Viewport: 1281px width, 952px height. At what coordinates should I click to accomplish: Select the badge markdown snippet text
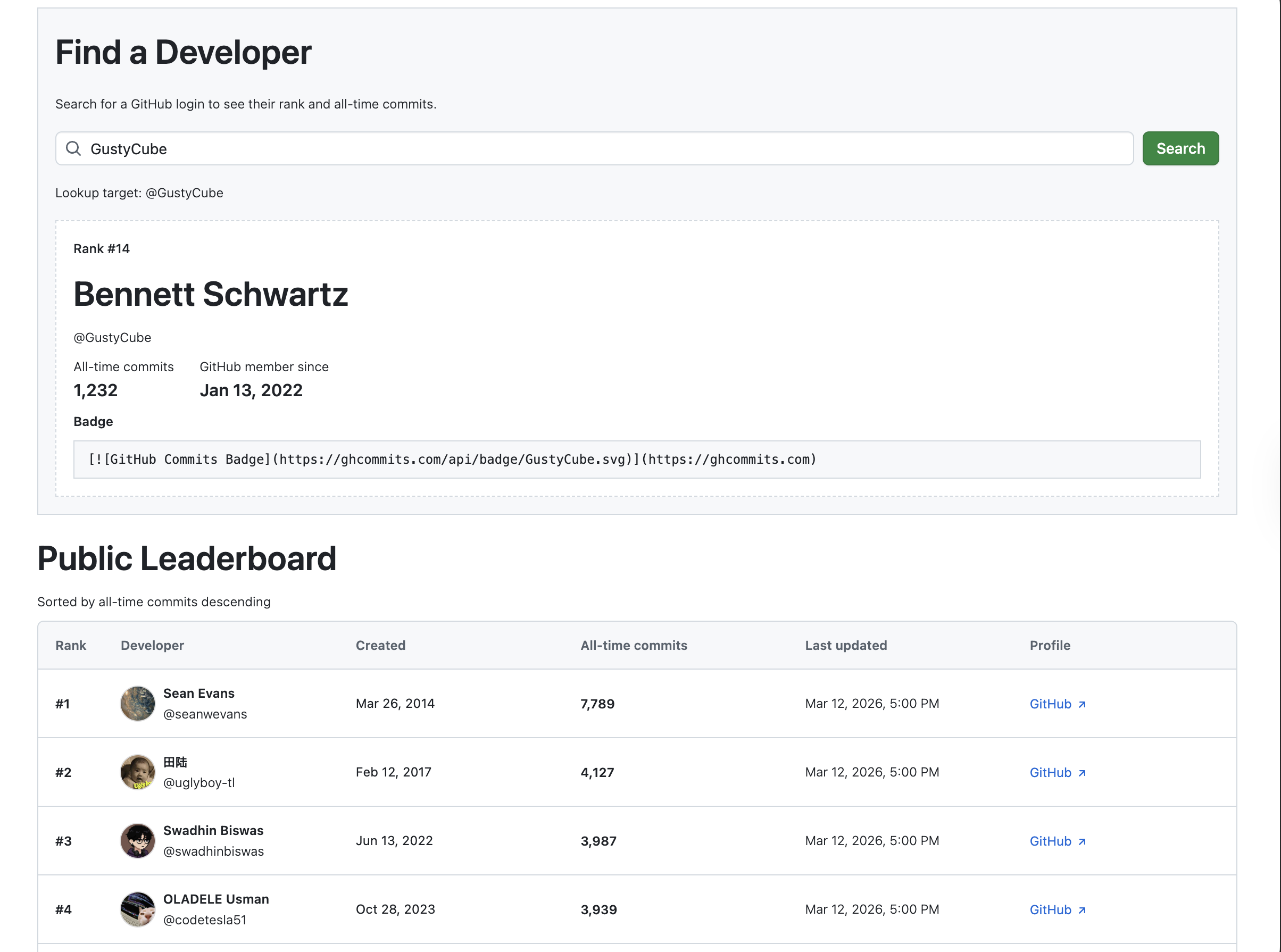(x=453, y=460)
